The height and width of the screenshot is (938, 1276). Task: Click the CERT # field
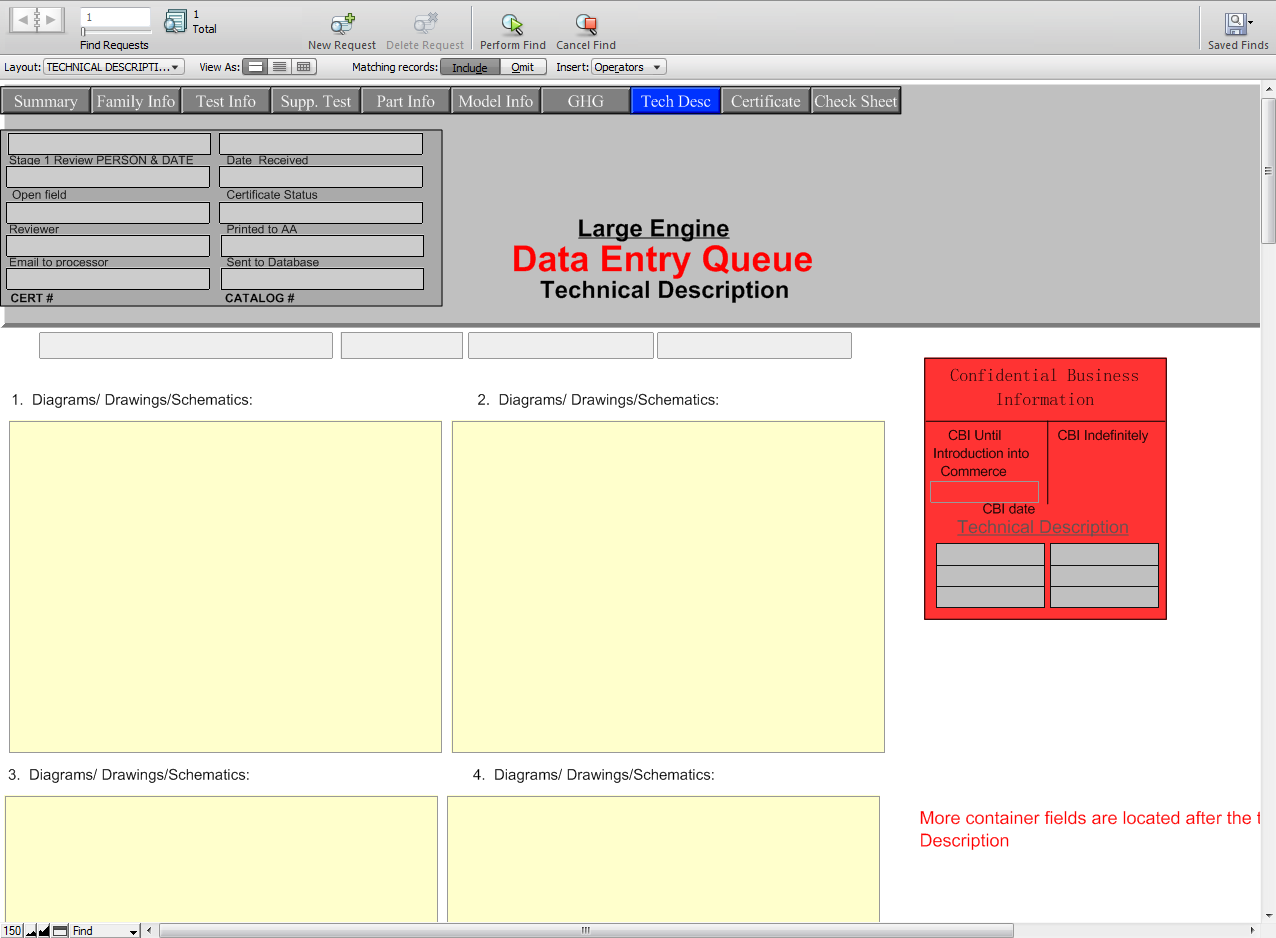pyautogui.click(x=108, y=279)
